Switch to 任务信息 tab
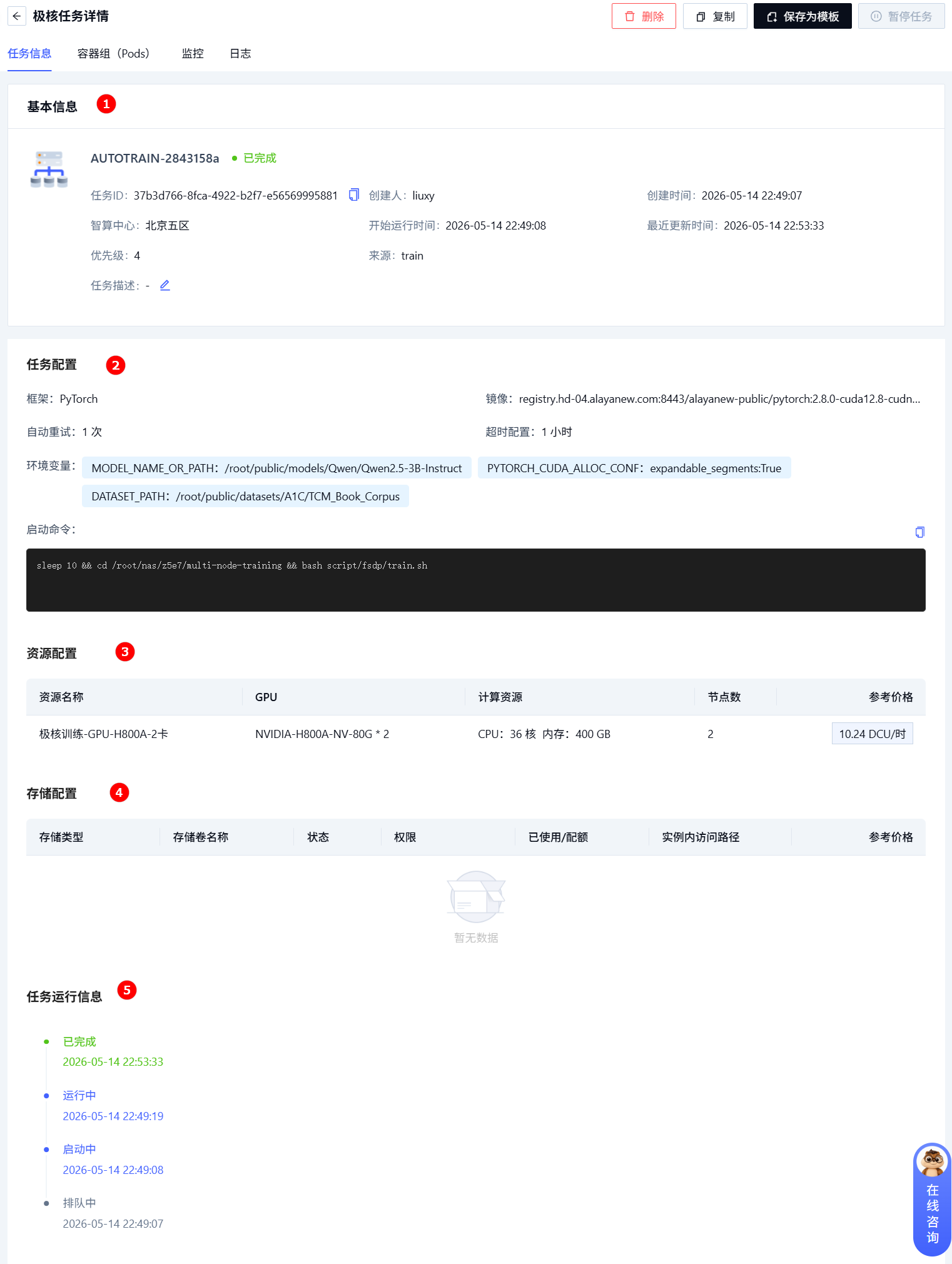 coord(29,54)
